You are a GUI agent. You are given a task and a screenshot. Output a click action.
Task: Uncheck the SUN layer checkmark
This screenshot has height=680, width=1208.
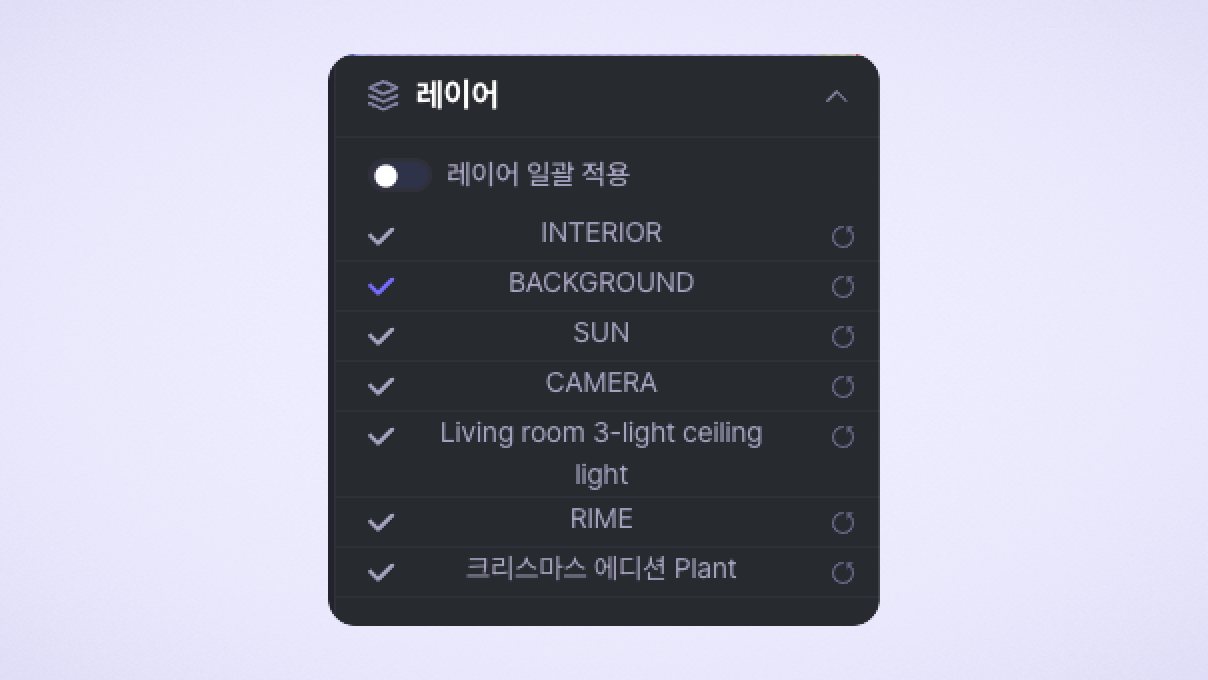[x=381, y=337]
